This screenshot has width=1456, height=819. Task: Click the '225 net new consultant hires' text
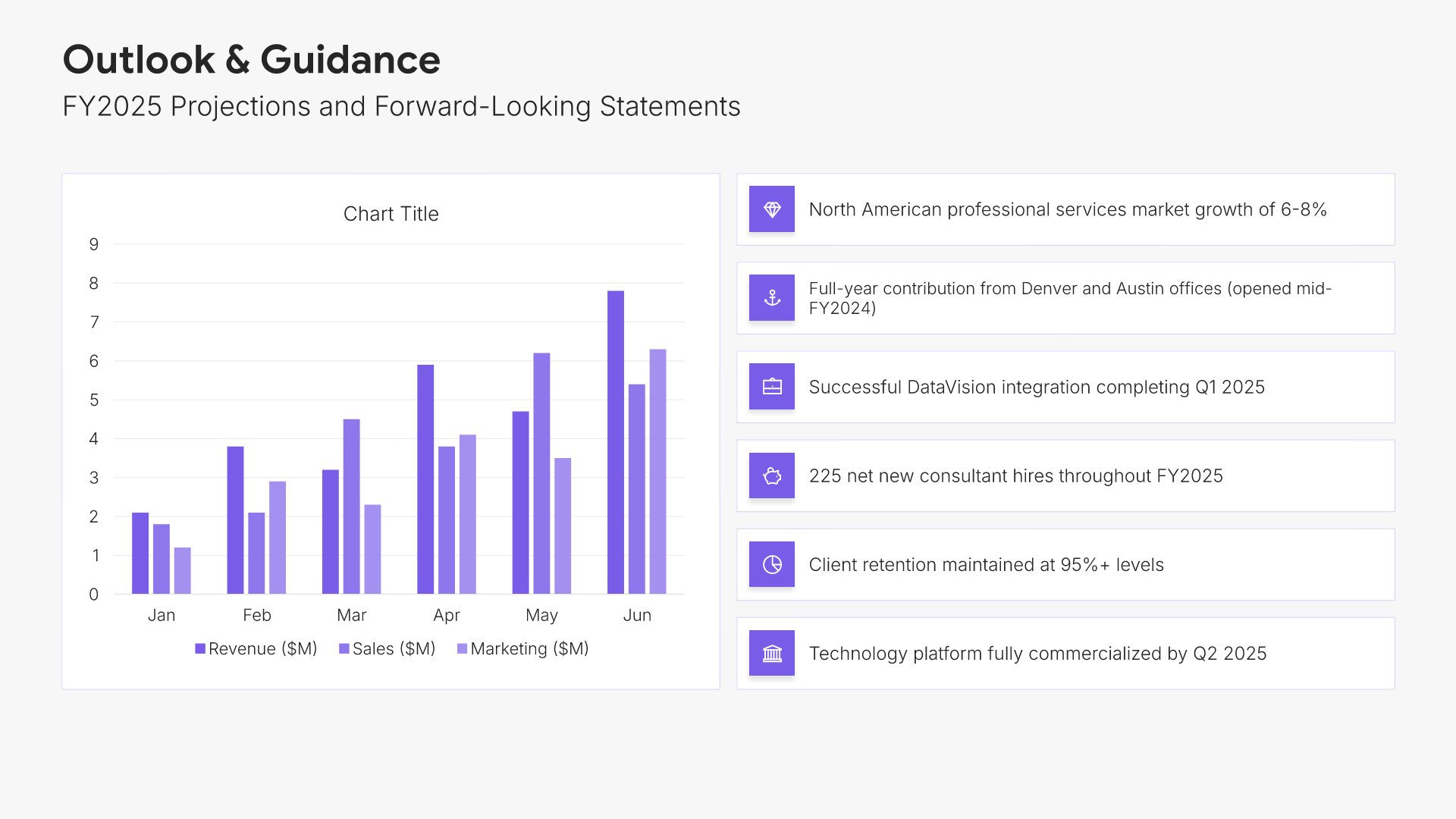pyautogui.click(x=1015, y=475)
